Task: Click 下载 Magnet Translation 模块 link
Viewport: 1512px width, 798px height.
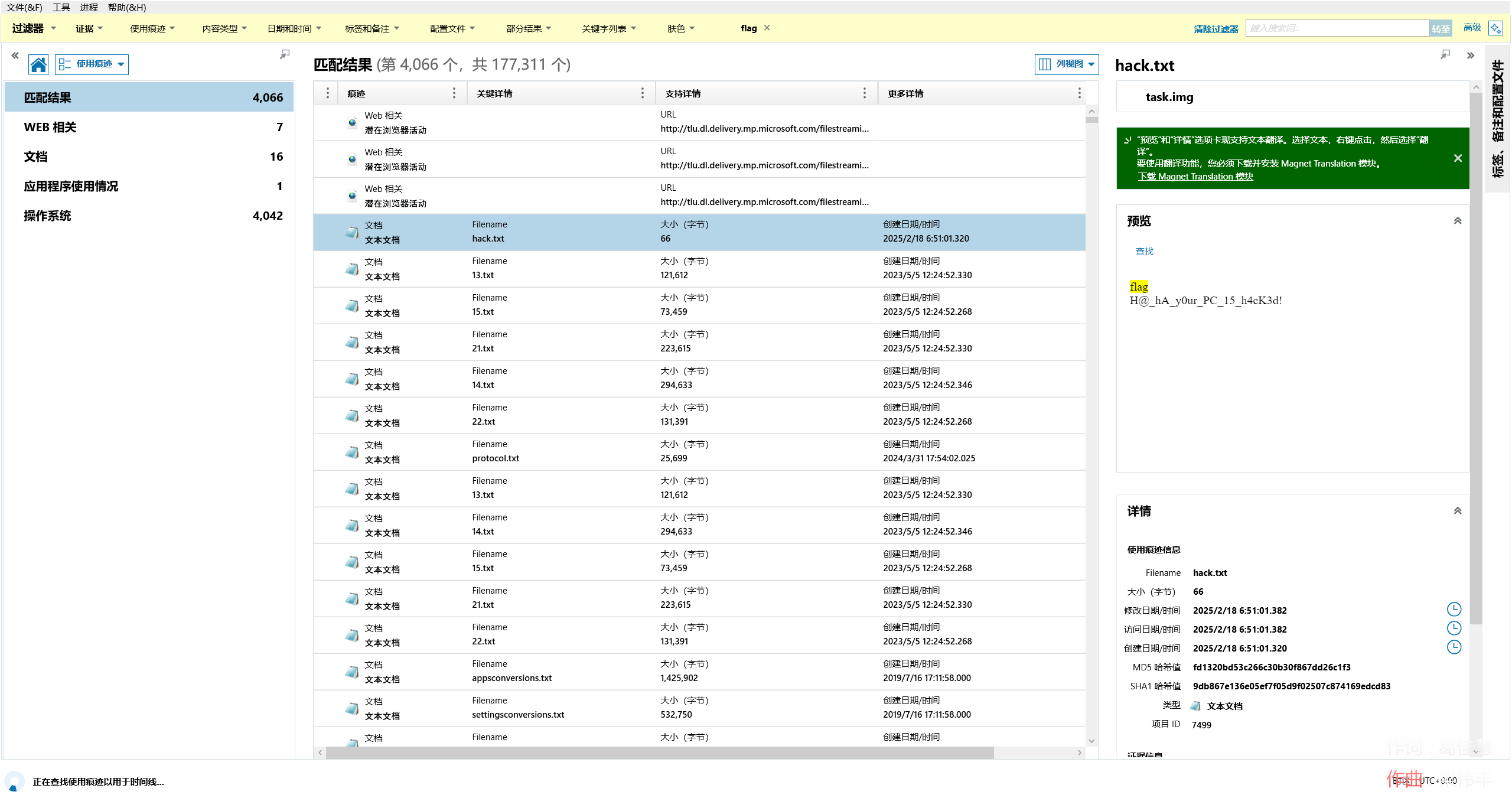Action: 1195,177
